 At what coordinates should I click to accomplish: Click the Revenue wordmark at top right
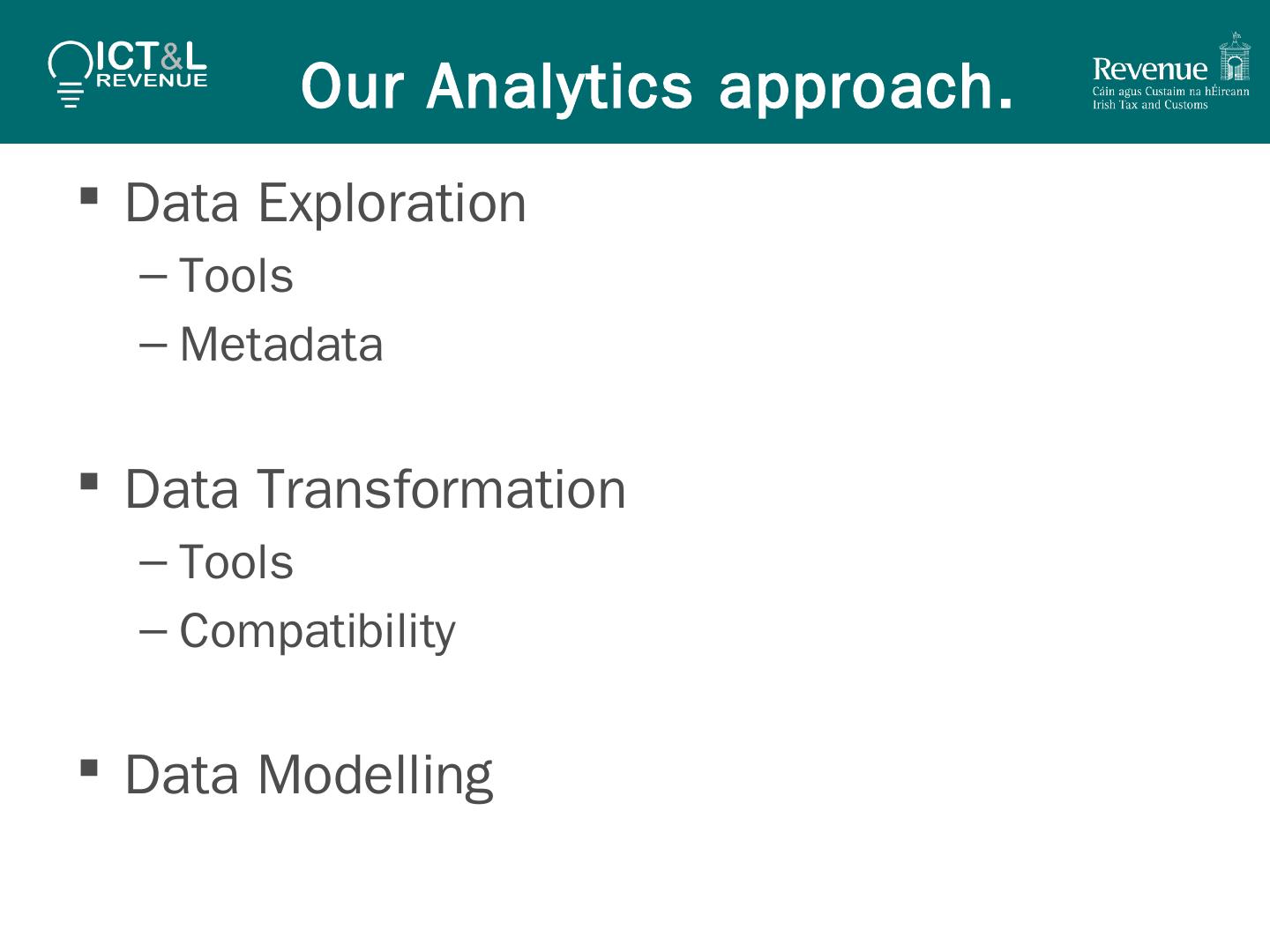pyautogui.click(x=1149, y=69)
